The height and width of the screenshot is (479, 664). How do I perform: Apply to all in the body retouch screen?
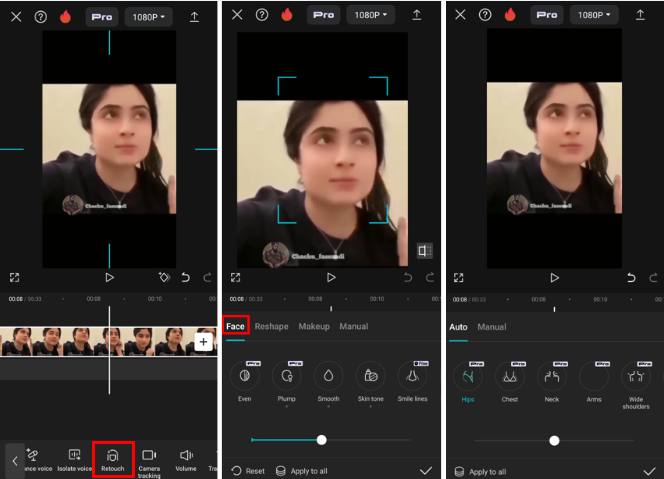click(480, 472)
